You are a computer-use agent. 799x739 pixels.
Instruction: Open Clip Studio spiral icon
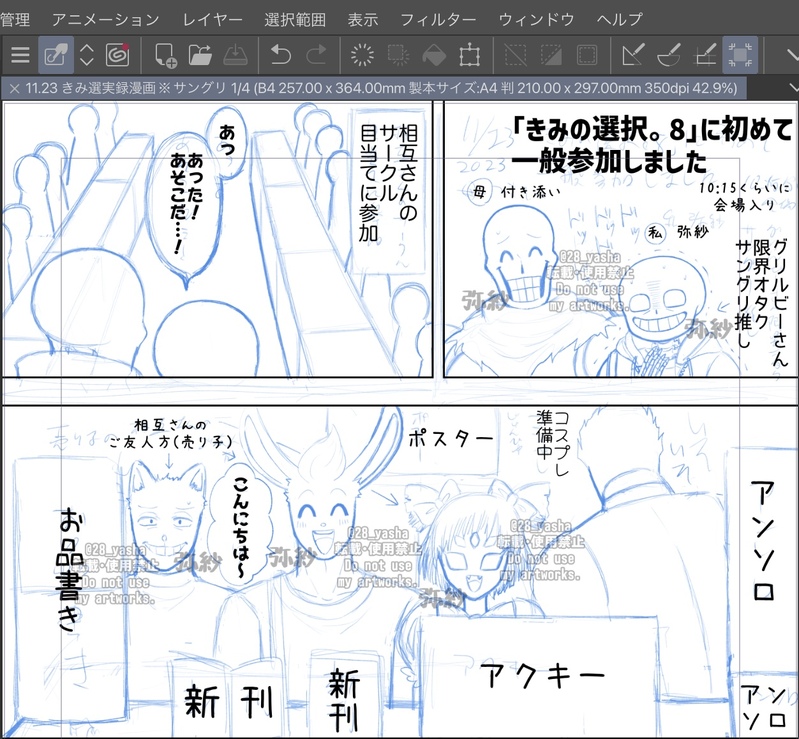click(118, 55)
